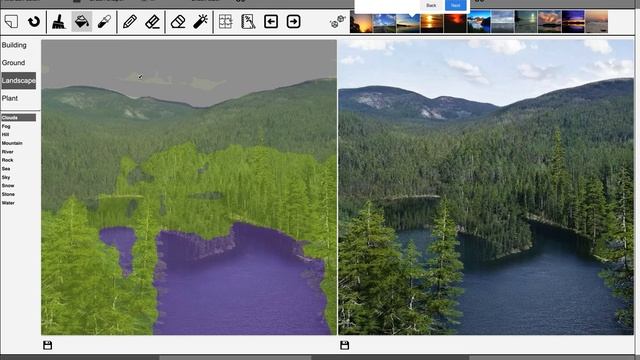This screenshot has height=360, width=640.
Task: Select the Clouds label
Action: pos(18,118)
